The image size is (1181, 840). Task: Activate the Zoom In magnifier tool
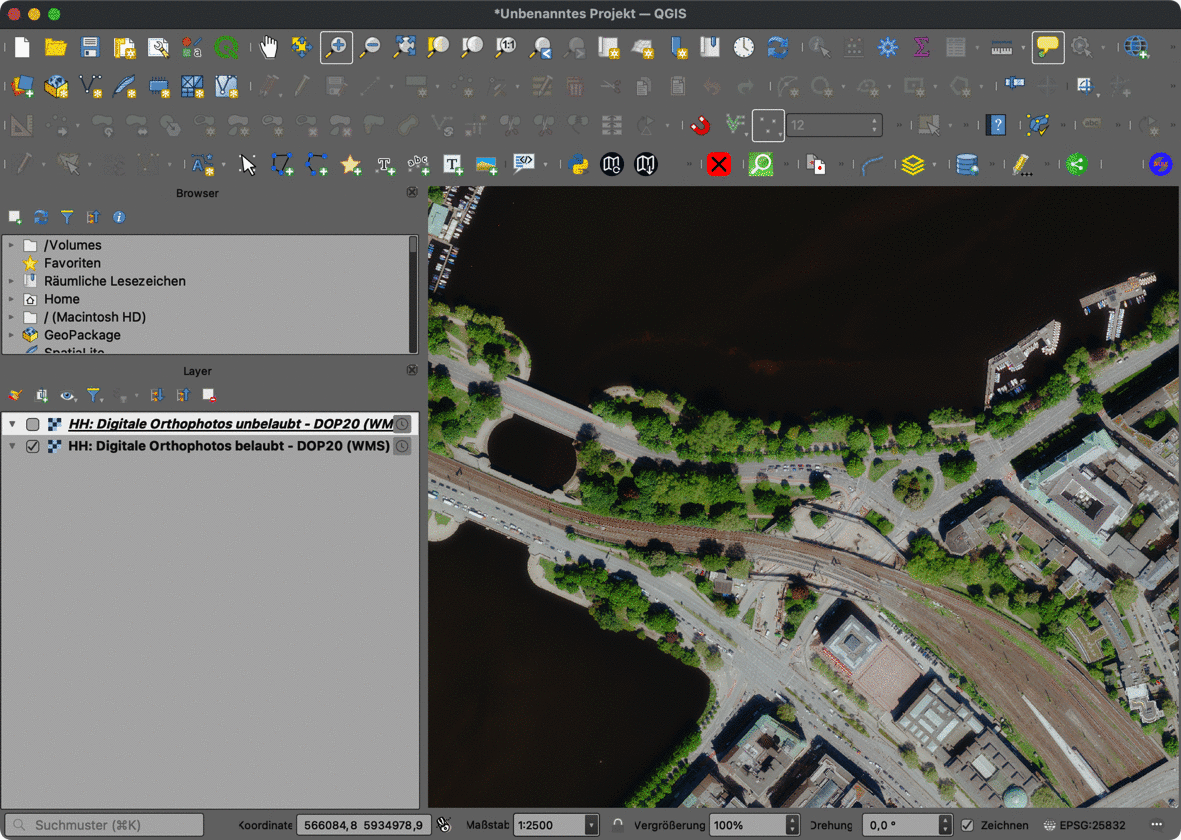click(336, 47)
